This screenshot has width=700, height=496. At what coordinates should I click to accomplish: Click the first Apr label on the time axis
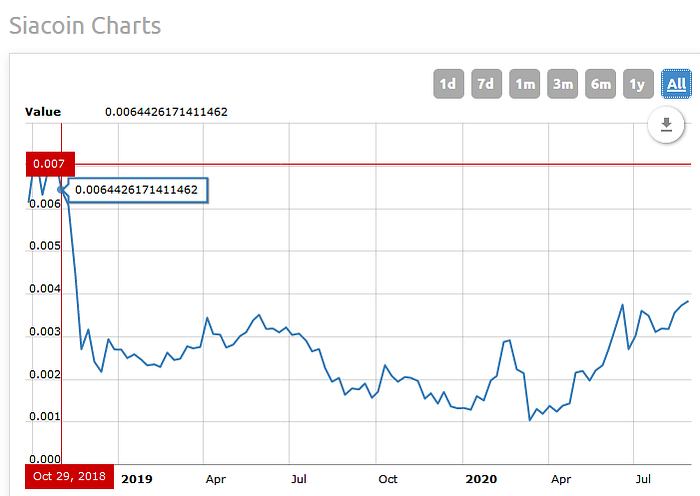216,480
